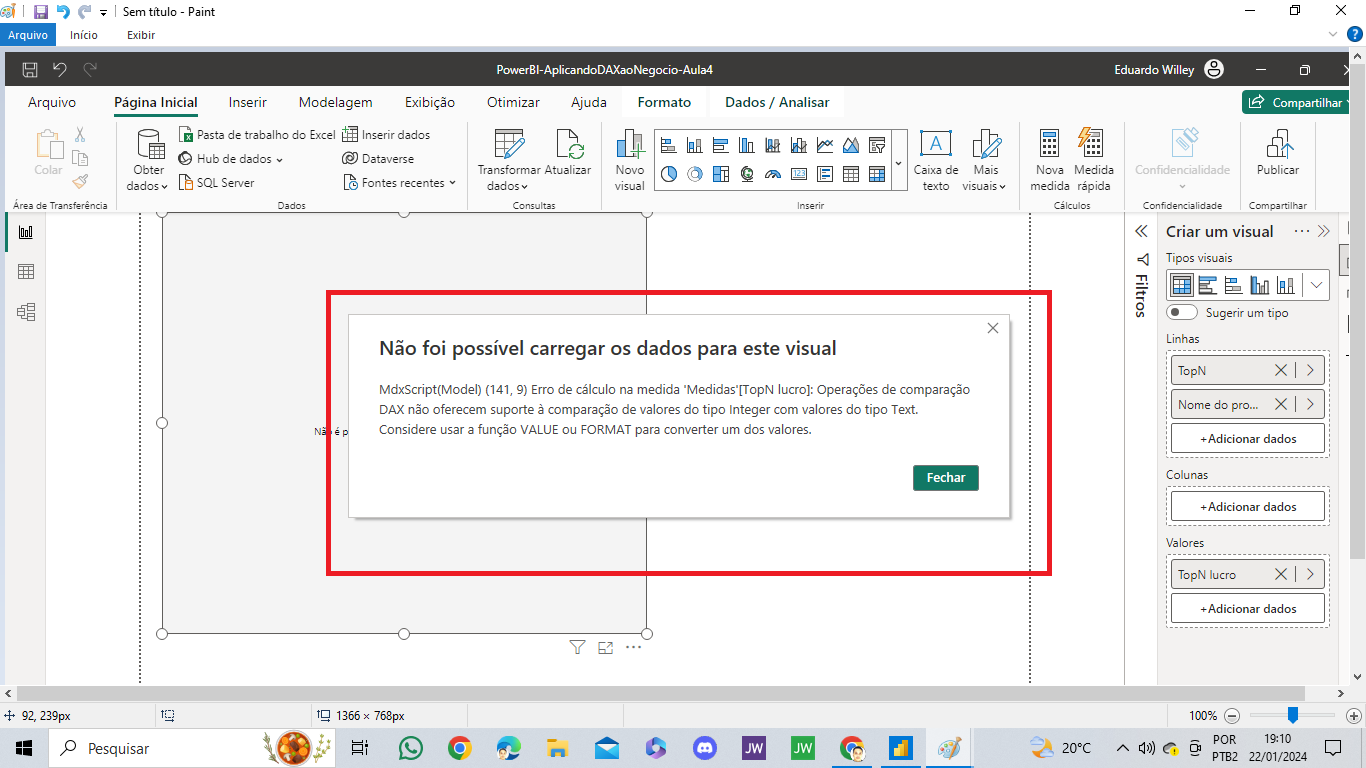Open the Table view icon in left sidebar
The width and height of the screenshot is (1366, 768).
(x=26, y=272)
